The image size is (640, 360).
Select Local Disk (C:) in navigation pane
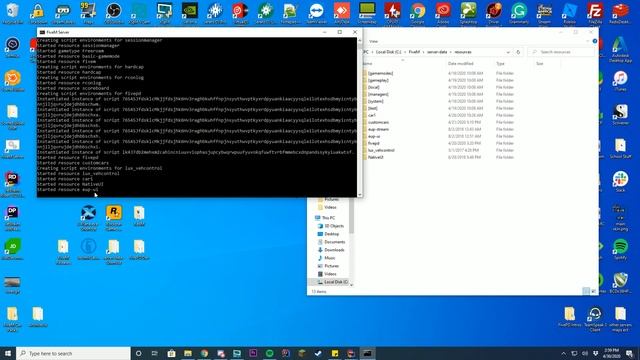[336, 282]
